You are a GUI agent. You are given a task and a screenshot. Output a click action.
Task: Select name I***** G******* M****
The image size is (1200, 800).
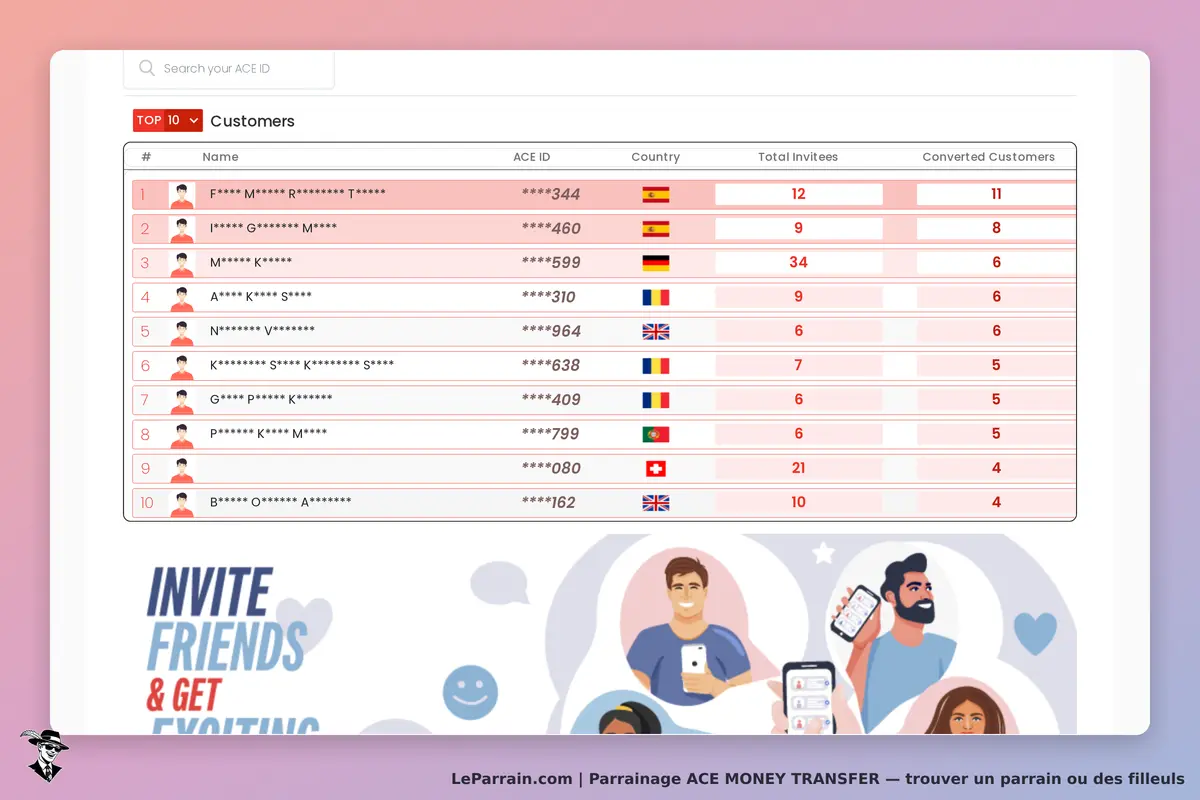(273, 228)
